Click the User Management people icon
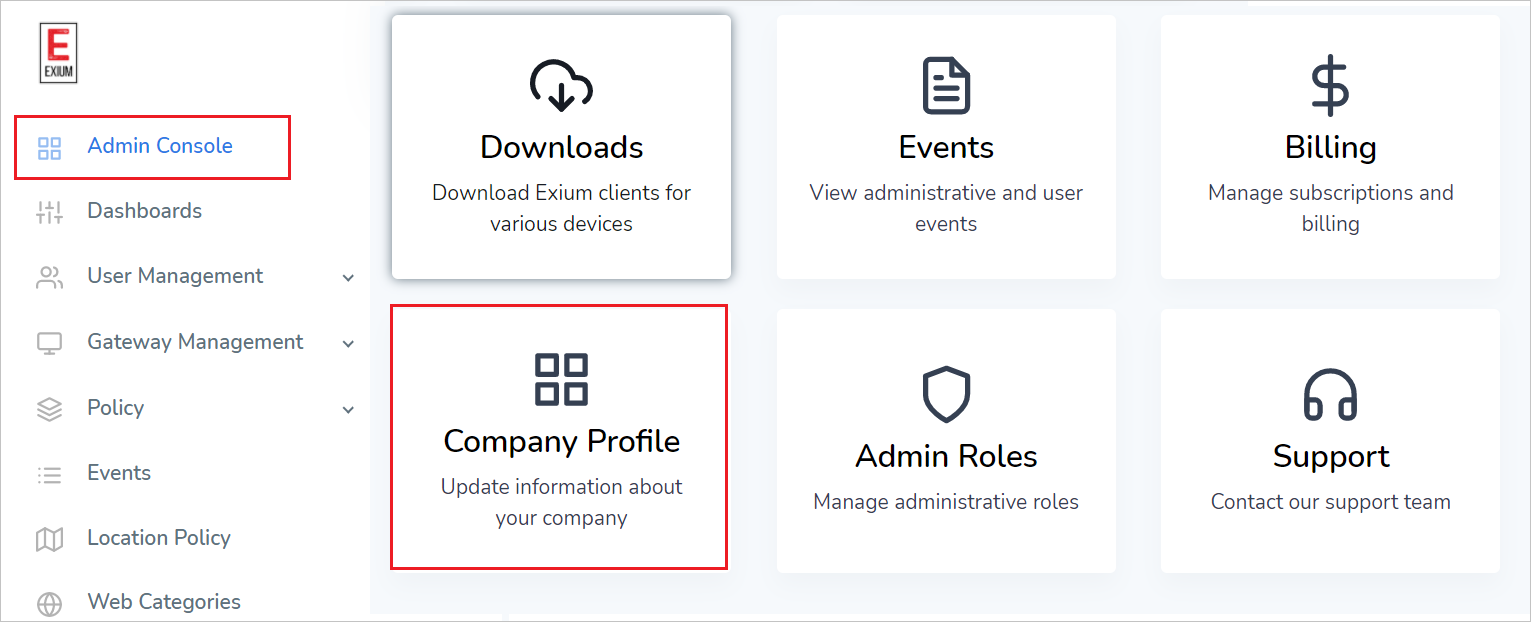1531x622 pixels. click(49, 277)
